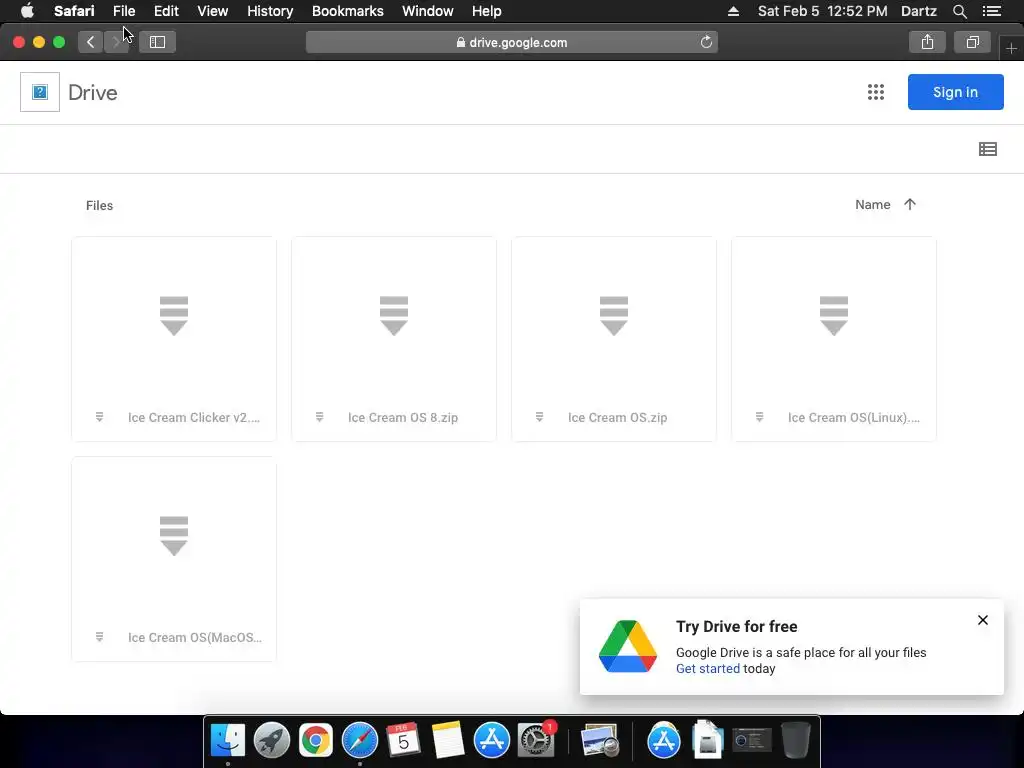Screen dimensions: 1024x768
Task: Reload the page icon in address bar
Action: pos(706,42)
